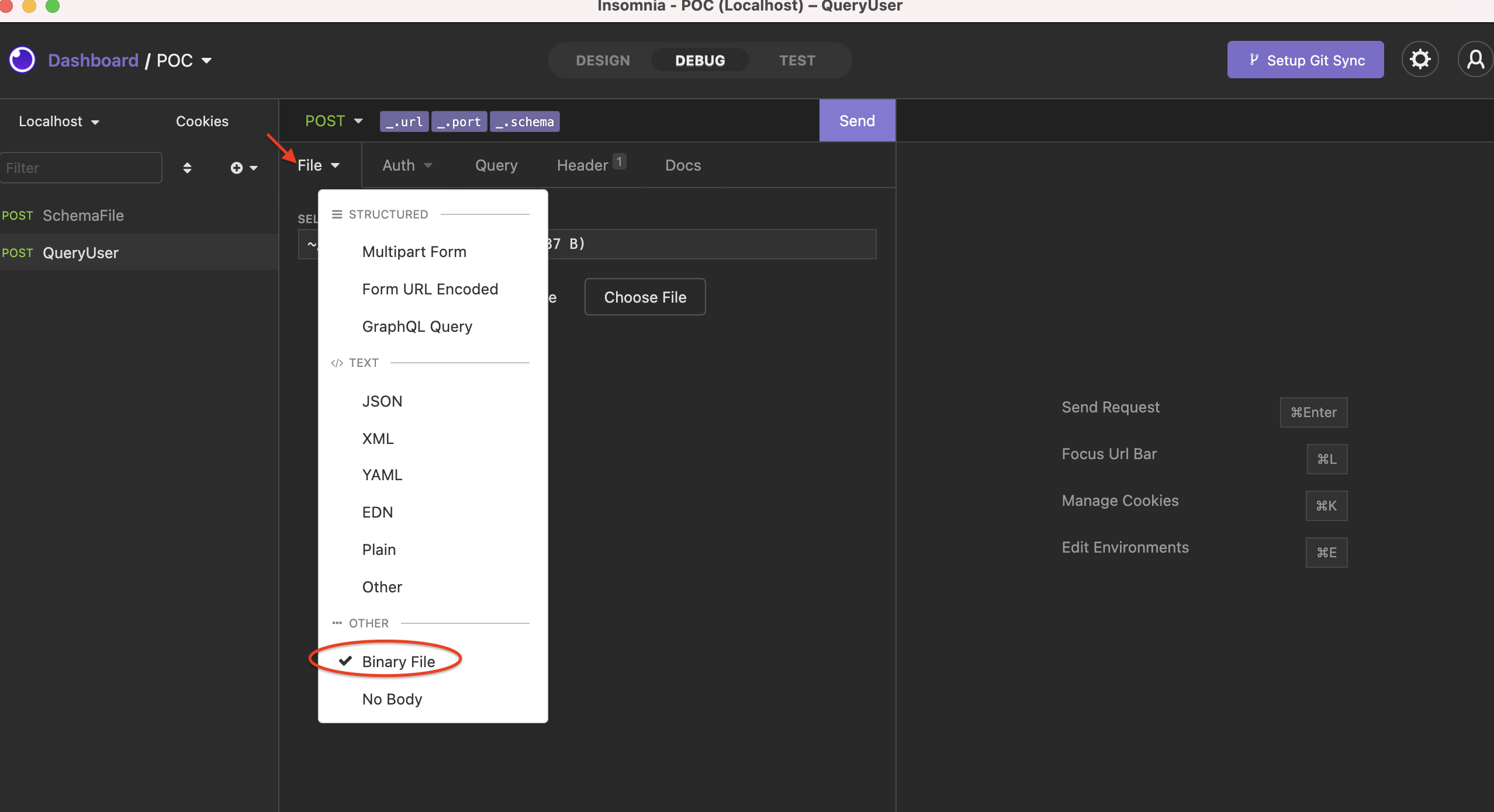Select the QueryUser request in sidebar

click(x=80, y=252)
